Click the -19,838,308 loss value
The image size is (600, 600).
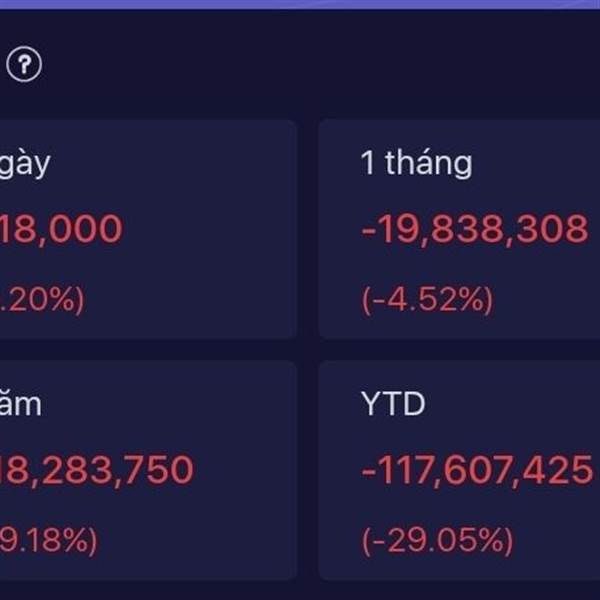coord(474,230)
